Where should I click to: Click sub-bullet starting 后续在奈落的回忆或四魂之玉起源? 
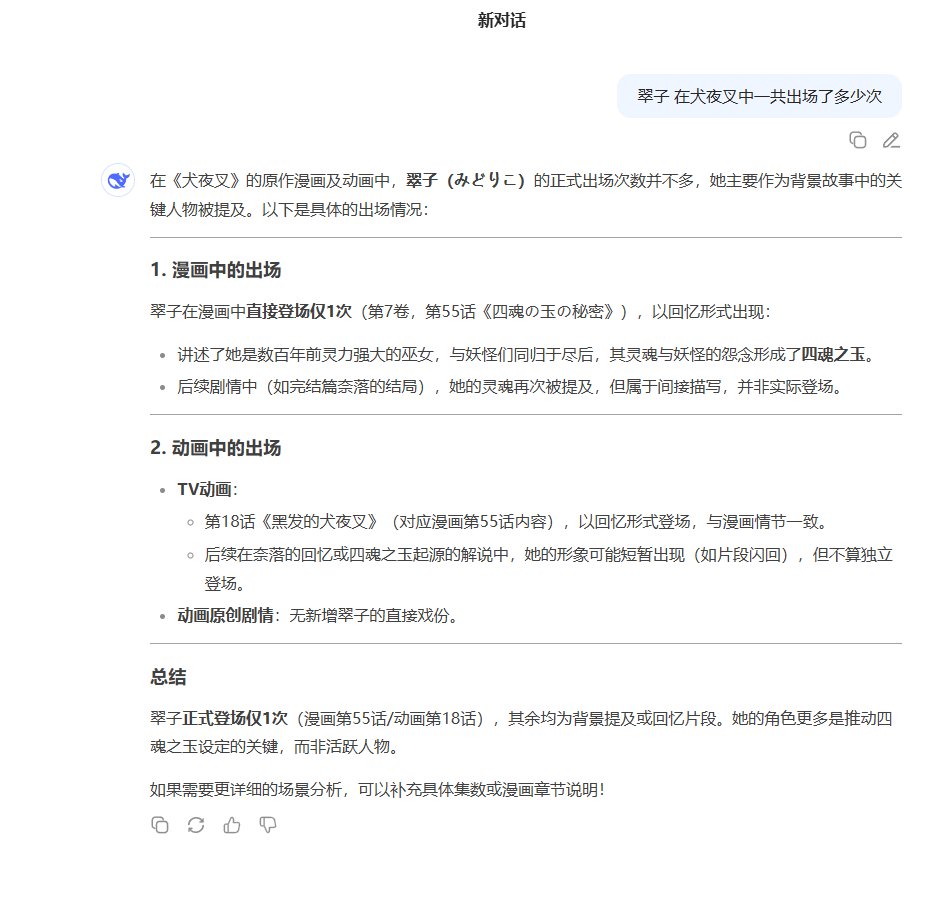tap(548, 569)
